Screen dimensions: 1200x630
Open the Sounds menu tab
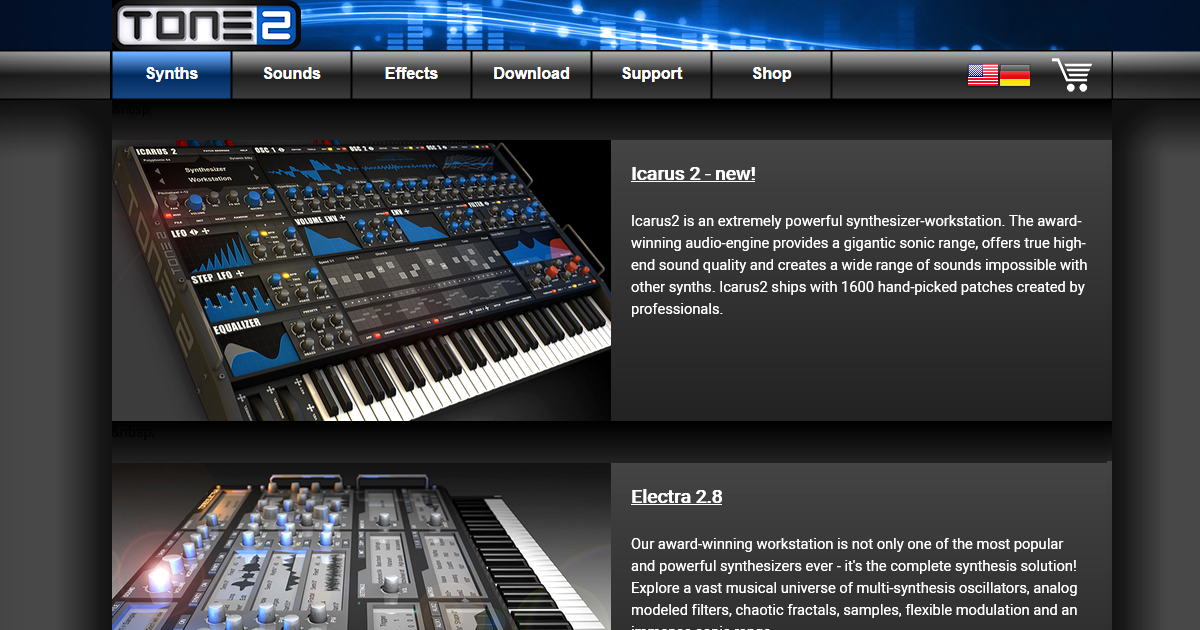point(292,74)
